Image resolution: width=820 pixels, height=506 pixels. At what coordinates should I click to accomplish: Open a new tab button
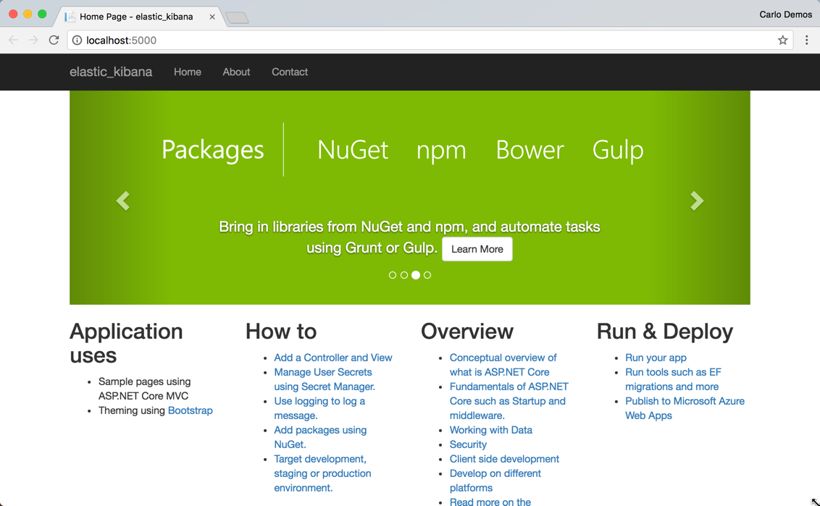tap(237, 18)
